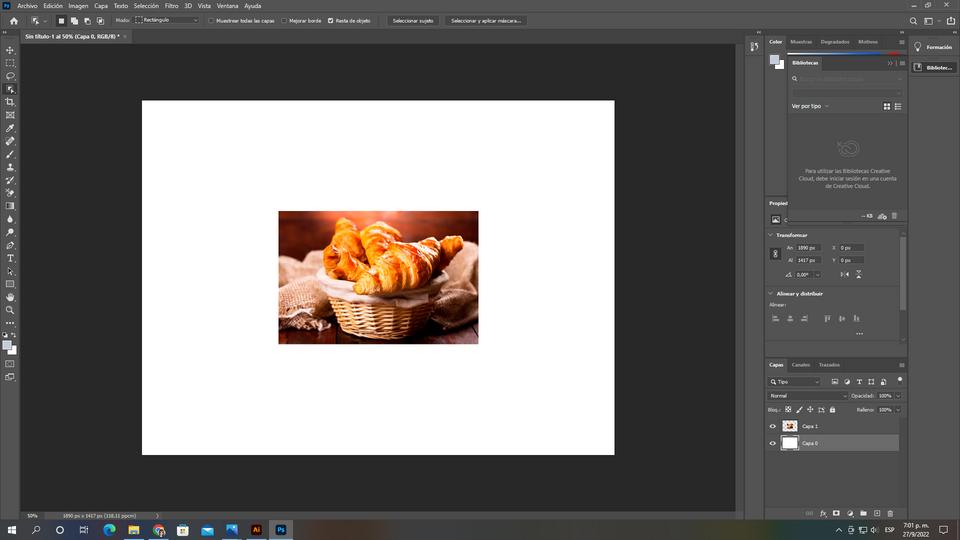Click the foreground color swatch in toolbar

[7, 345]
